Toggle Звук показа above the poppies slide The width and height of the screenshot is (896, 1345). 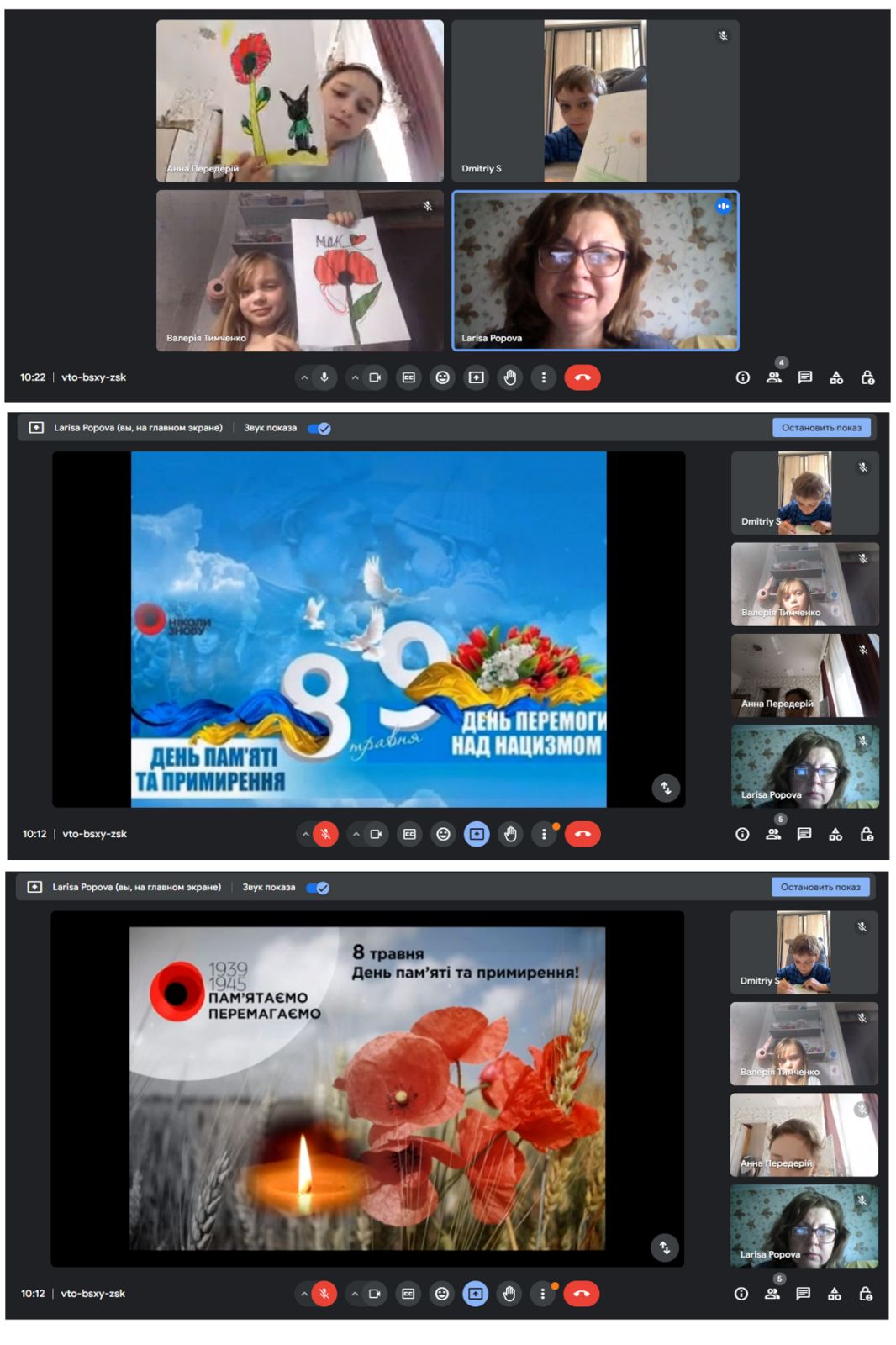pos(317,888)
